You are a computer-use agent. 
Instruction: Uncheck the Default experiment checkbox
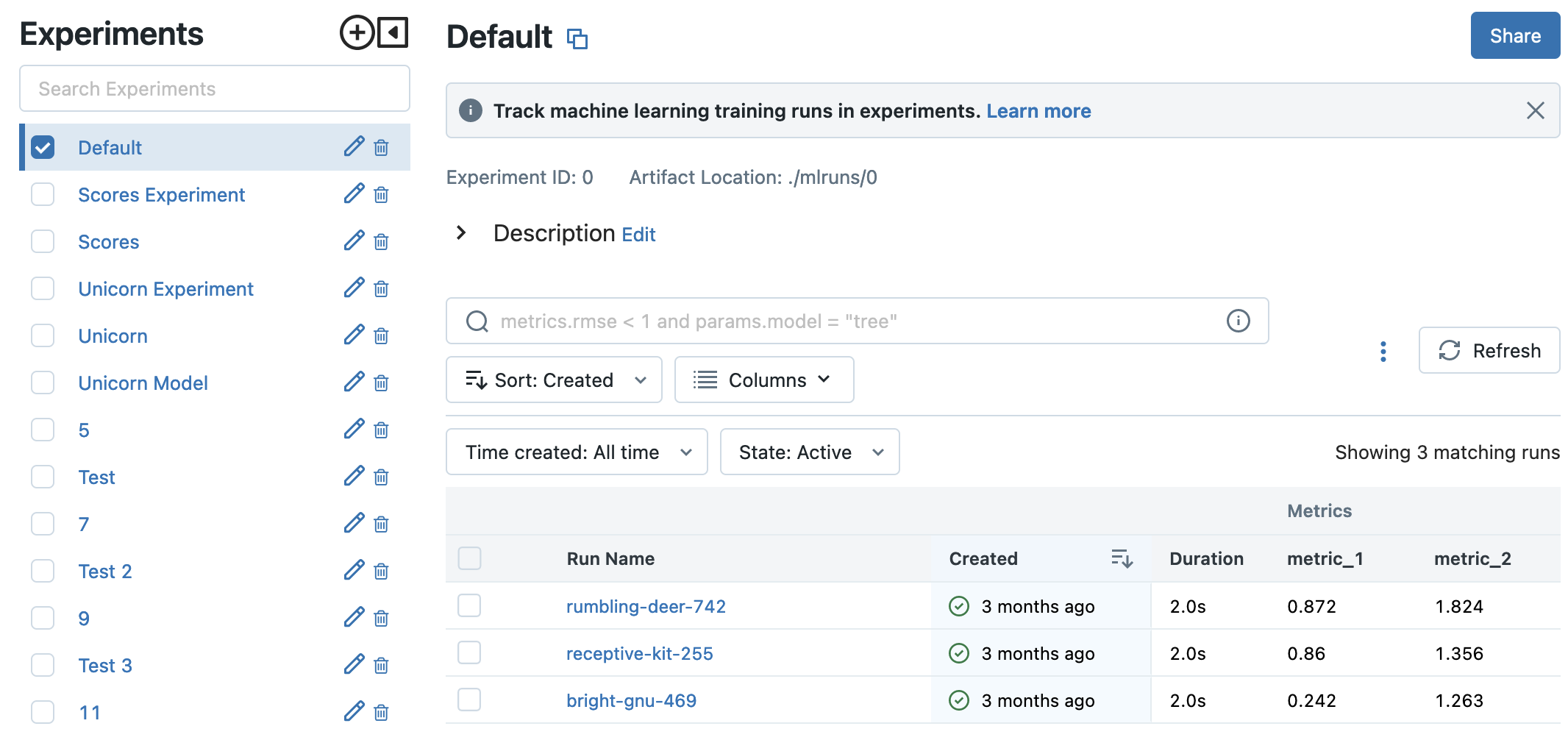coord(43,148)
